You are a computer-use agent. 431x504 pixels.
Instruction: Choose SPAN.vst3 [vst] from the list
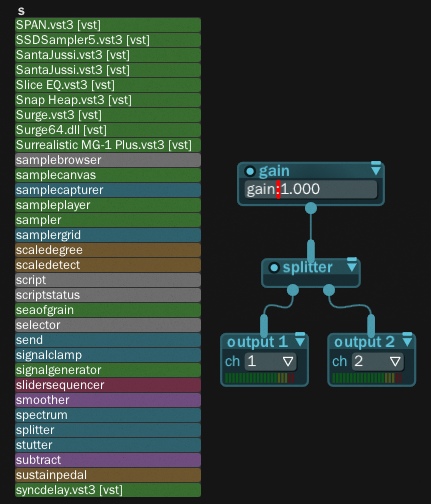point(108,25)
